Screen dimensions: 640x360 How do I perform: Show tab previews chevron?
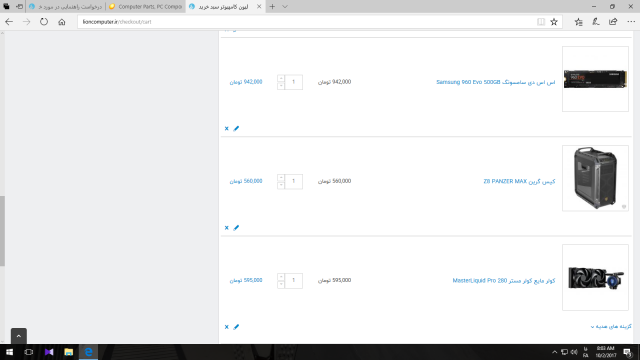coord(285,7)
